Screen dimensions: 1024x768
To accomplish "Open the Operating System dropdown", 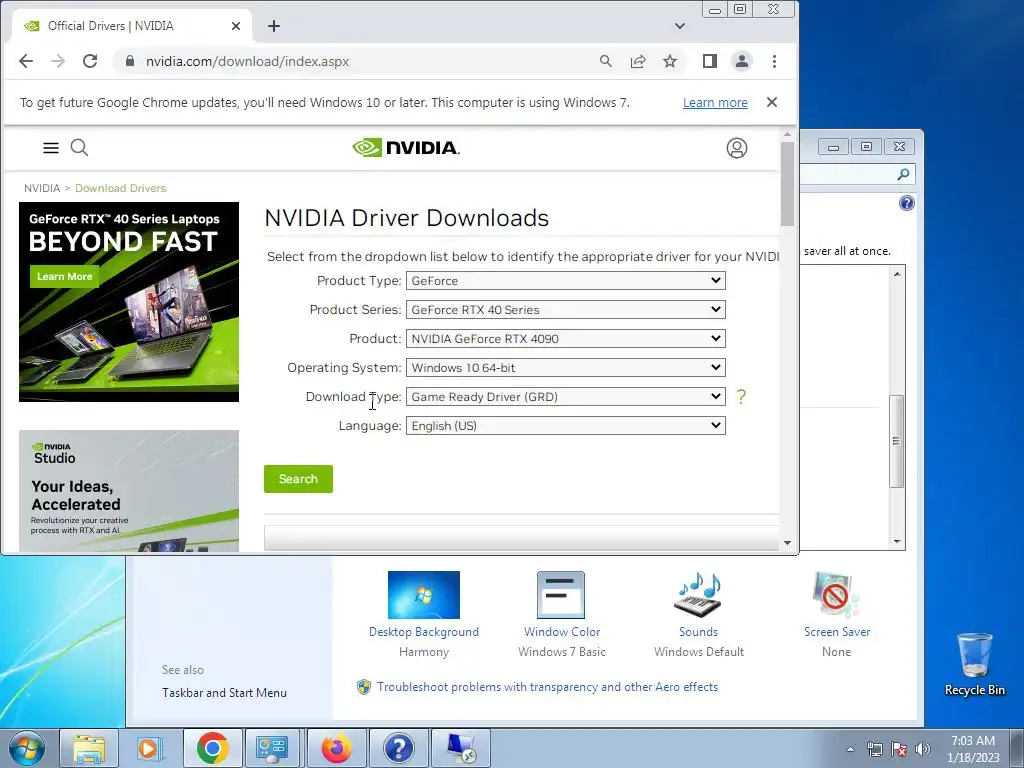I will coord(566,368).
